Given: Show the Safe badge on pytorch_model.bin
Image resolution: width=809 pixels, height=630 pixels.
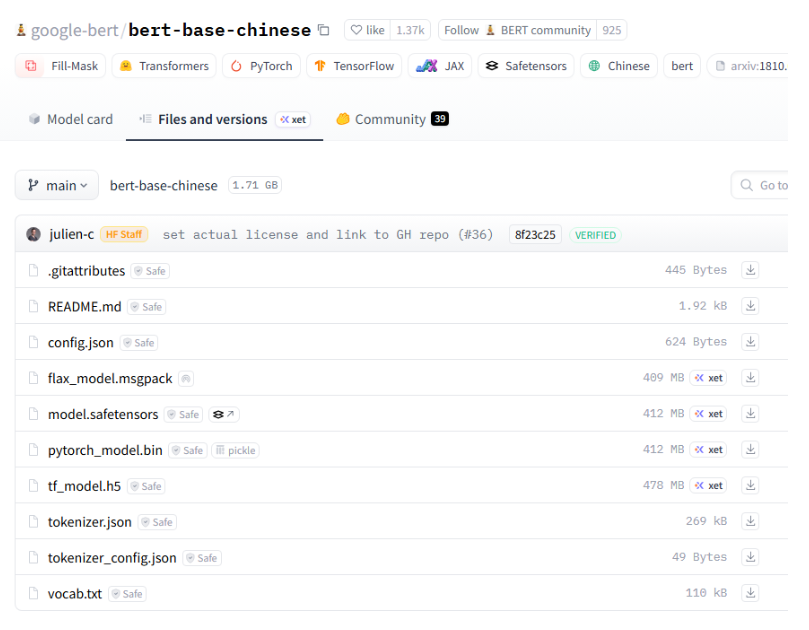Looking at the screenshot, I should pos(187,450).
